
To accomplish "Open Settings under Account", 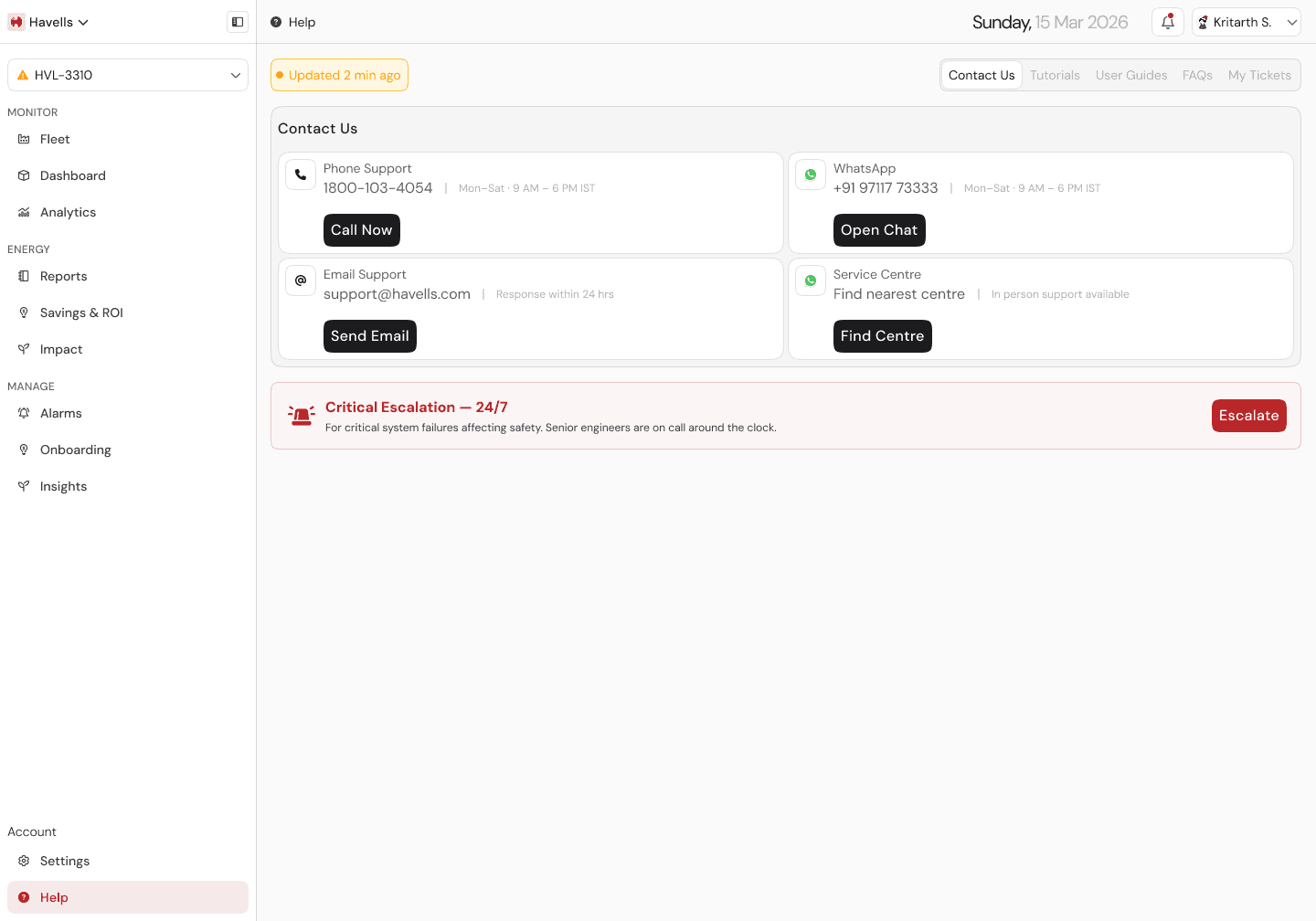I will (x=128, y=861).
